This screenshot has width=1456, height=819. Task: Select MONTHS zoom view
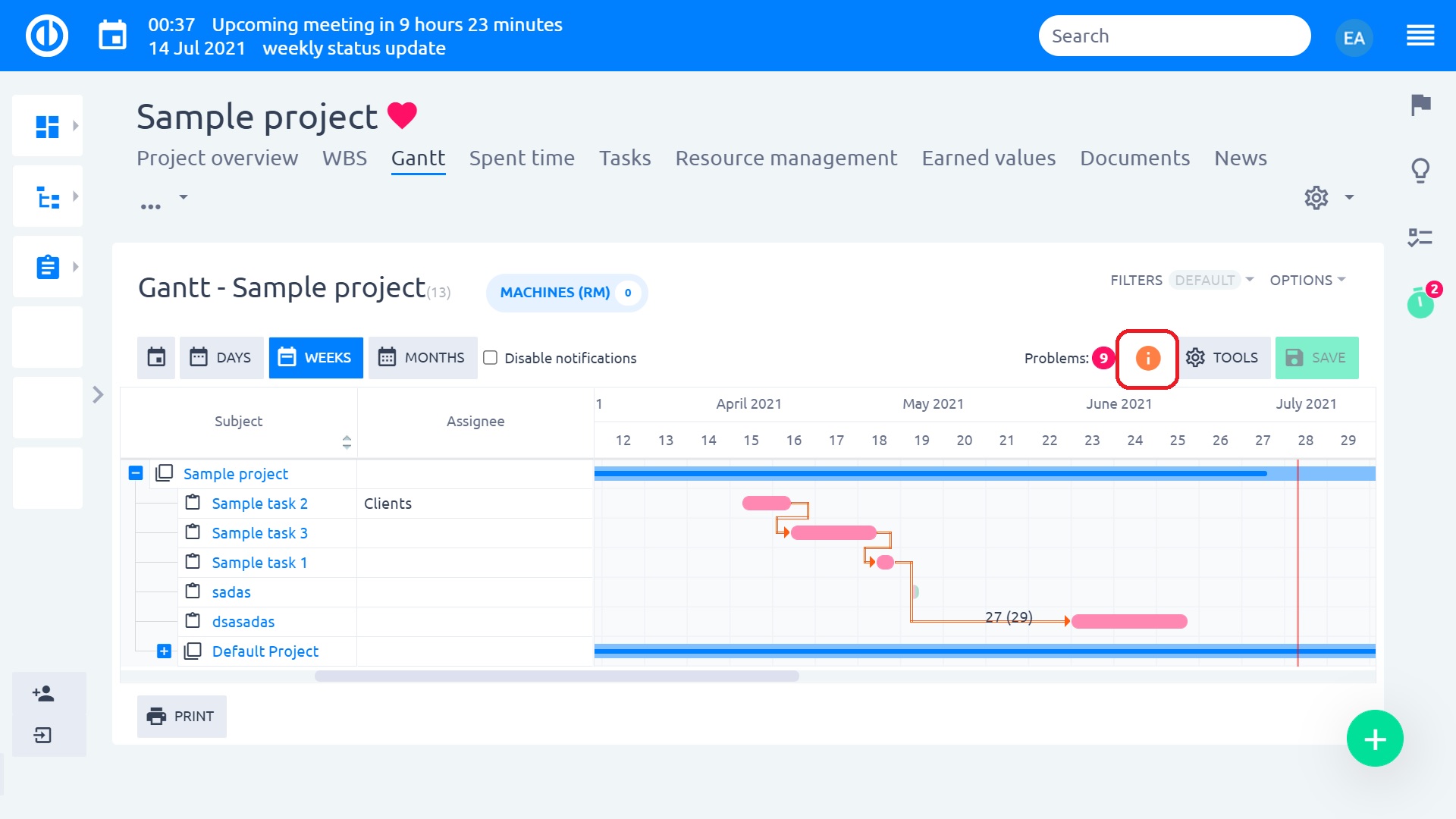tap(422, 357)
